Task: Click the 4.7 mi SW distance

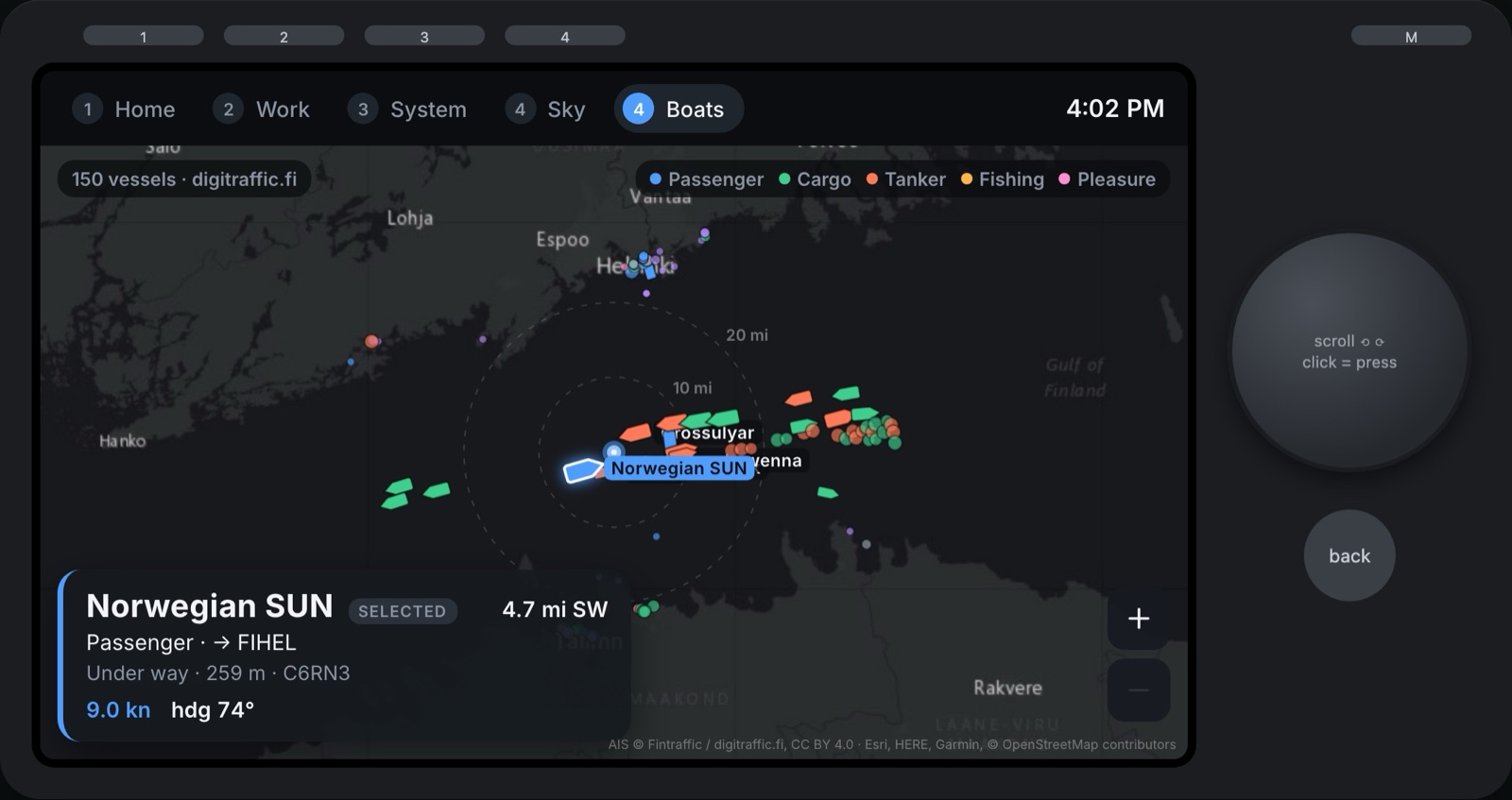Action: point(555,609)
